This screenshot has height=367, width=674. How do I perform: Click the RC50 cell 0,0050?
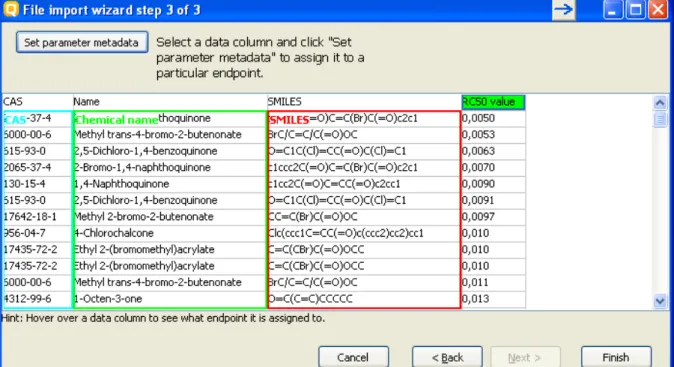pyautogui.click(x=493, y=118)
